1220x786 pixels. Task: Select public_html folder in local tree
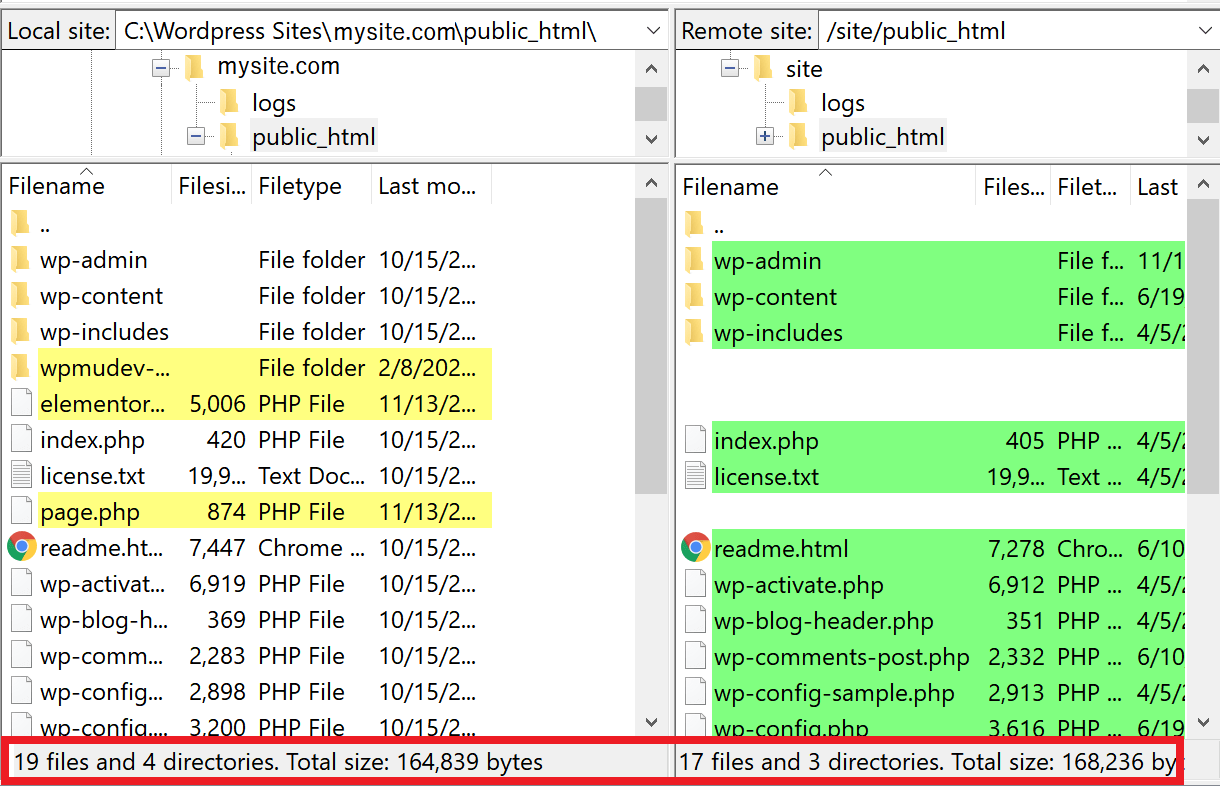tap(314, 136)
